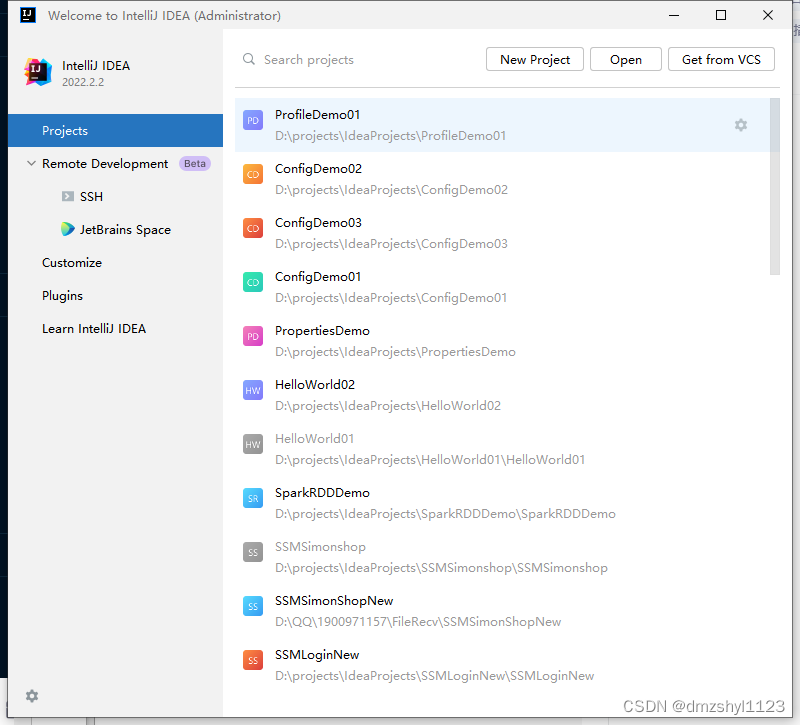Select the Projects tab
800x725 pixels.
pyautogui.click(x=115, y=131)
